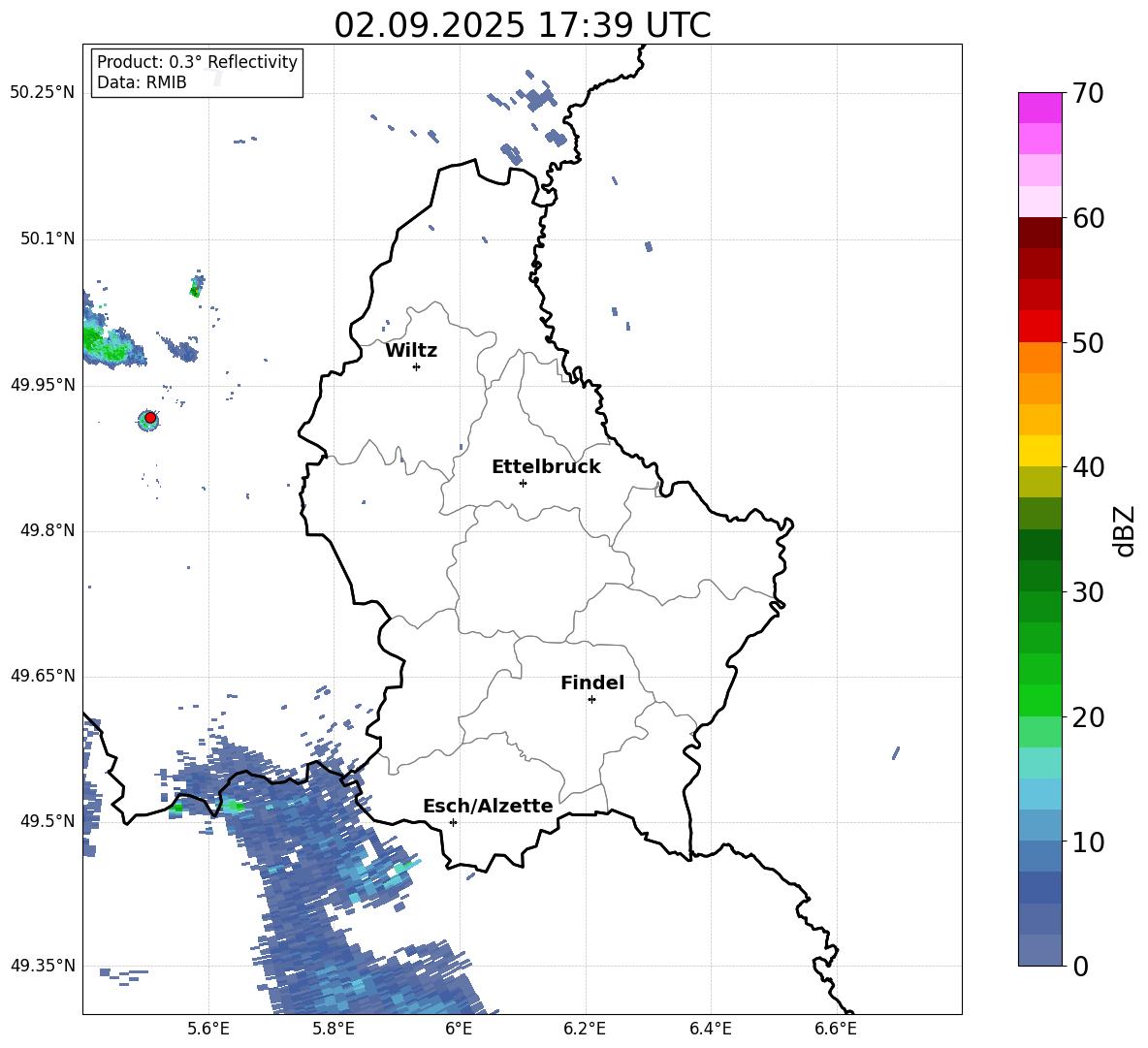Click the 5.6°E longitude label
The image size is (1148, 1048).
pyautogui.click(x=208, y=1030)
